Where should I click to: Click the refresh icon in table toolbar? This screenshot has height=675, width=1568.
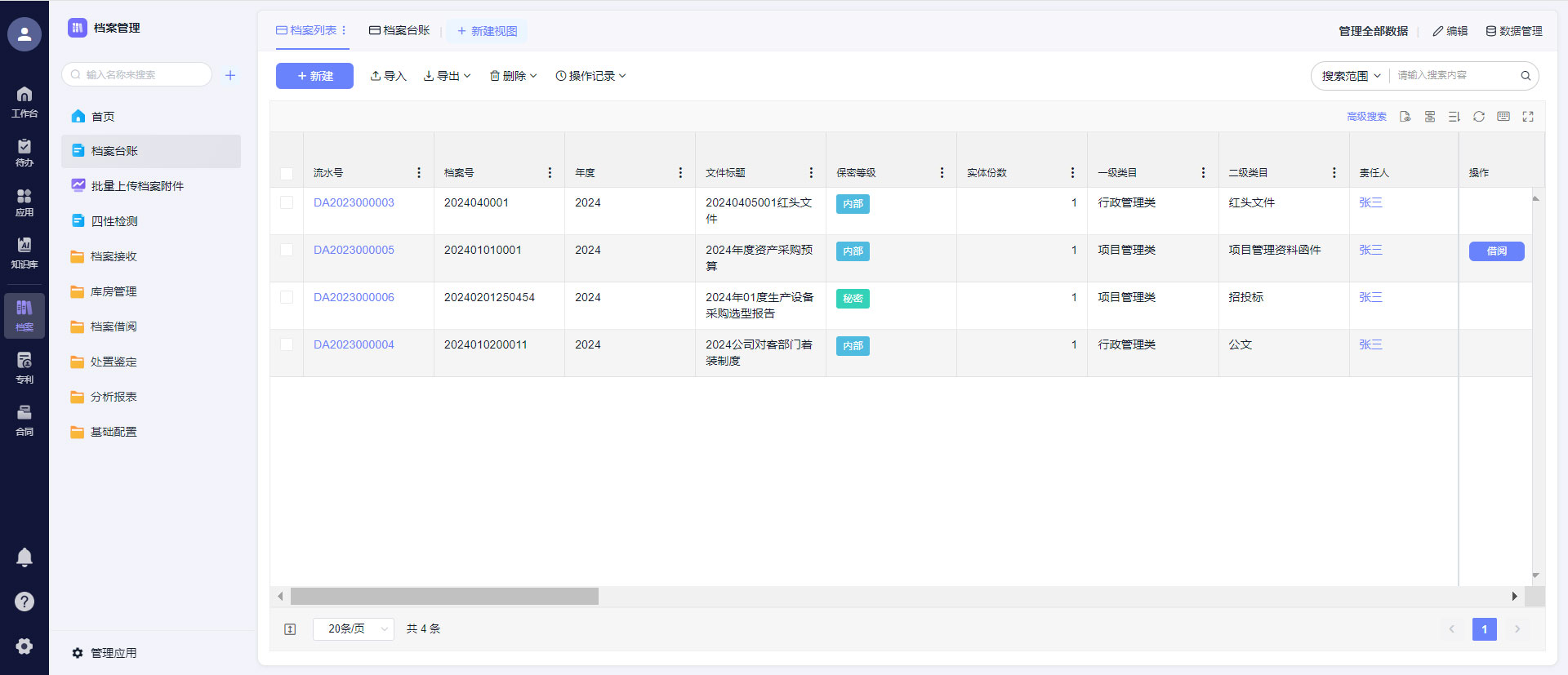[x=1478, y=117]
